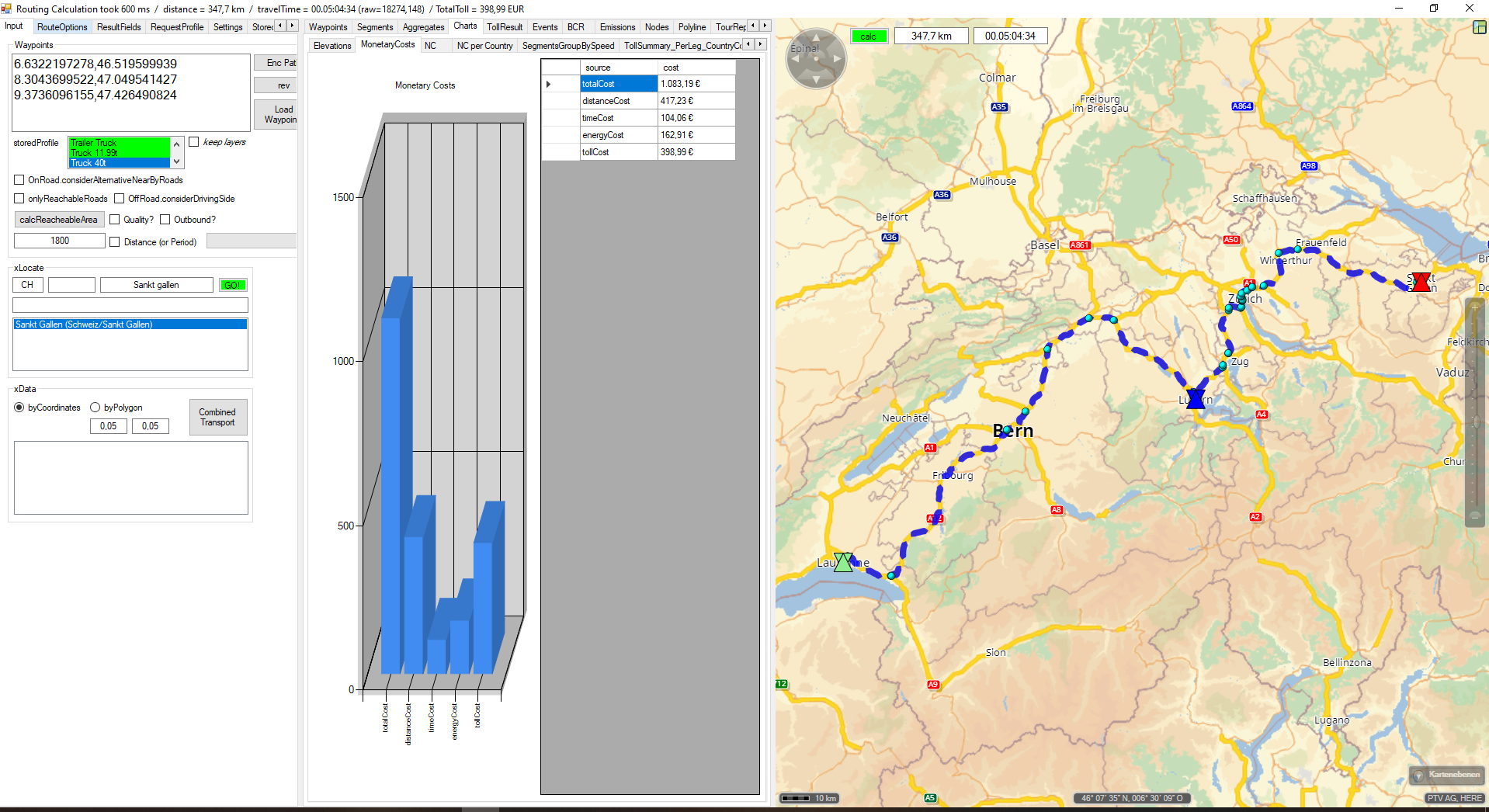Click the blue via waypoint marker at Luzern
This screenshot has width=1489, height=812.
click(x=1196, y=399)
